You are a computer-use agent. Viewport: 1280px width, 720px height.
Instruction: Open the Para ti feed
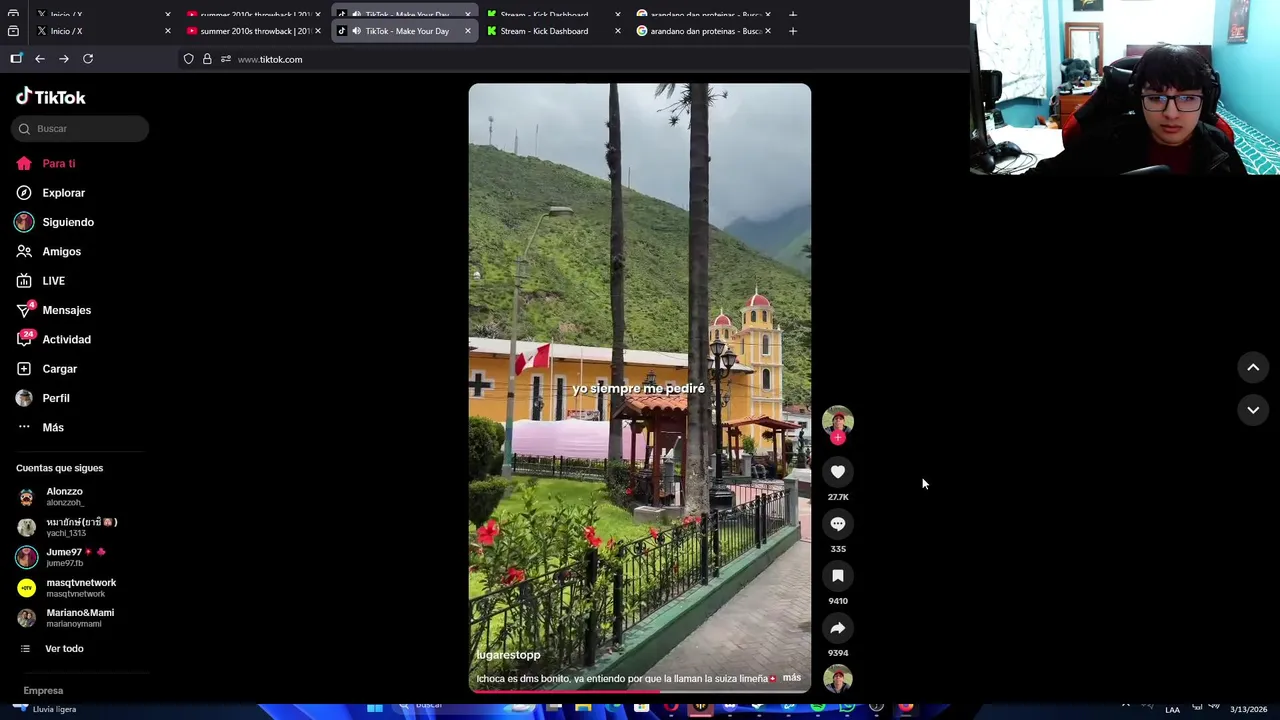pyautogui.click(x=46, y=163)
